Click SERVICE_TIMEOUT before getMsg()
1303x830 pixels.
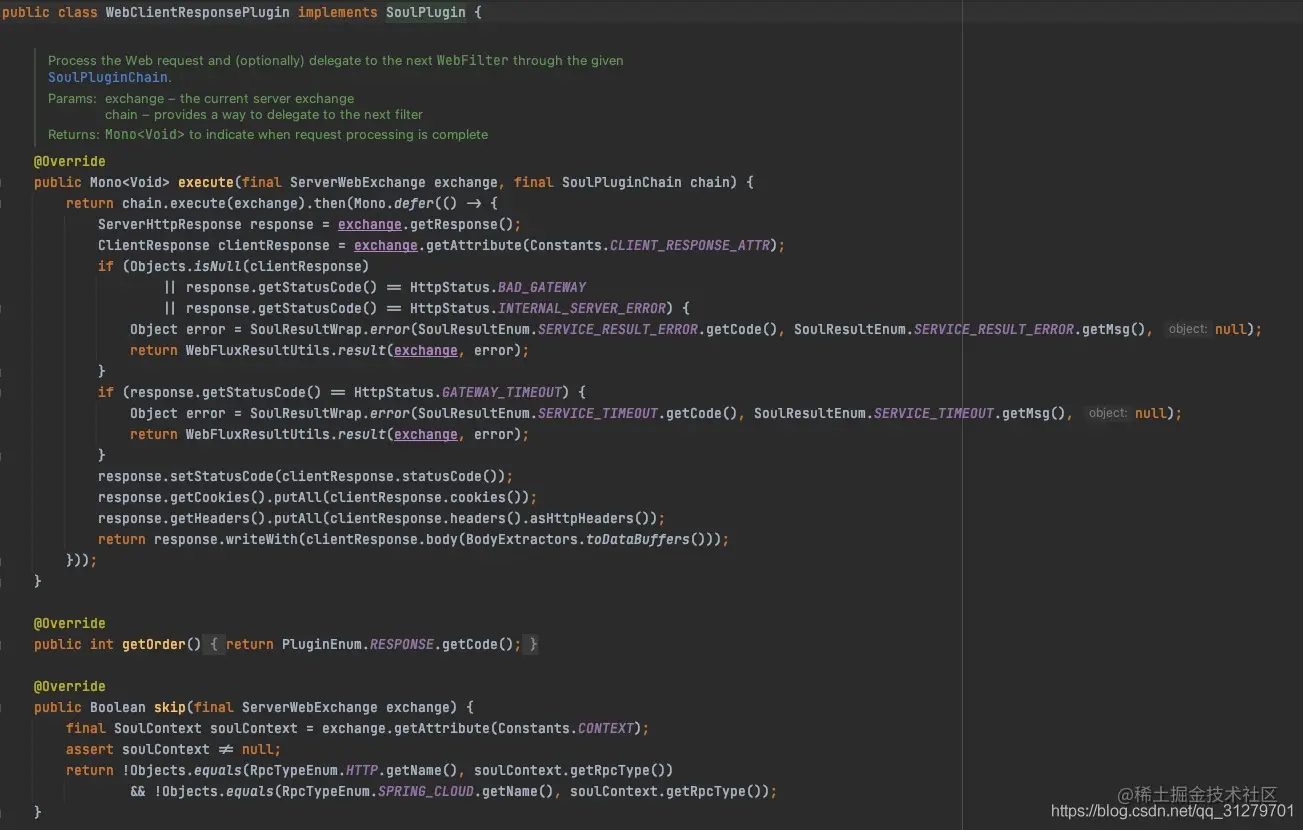click(x=934, y=413)
